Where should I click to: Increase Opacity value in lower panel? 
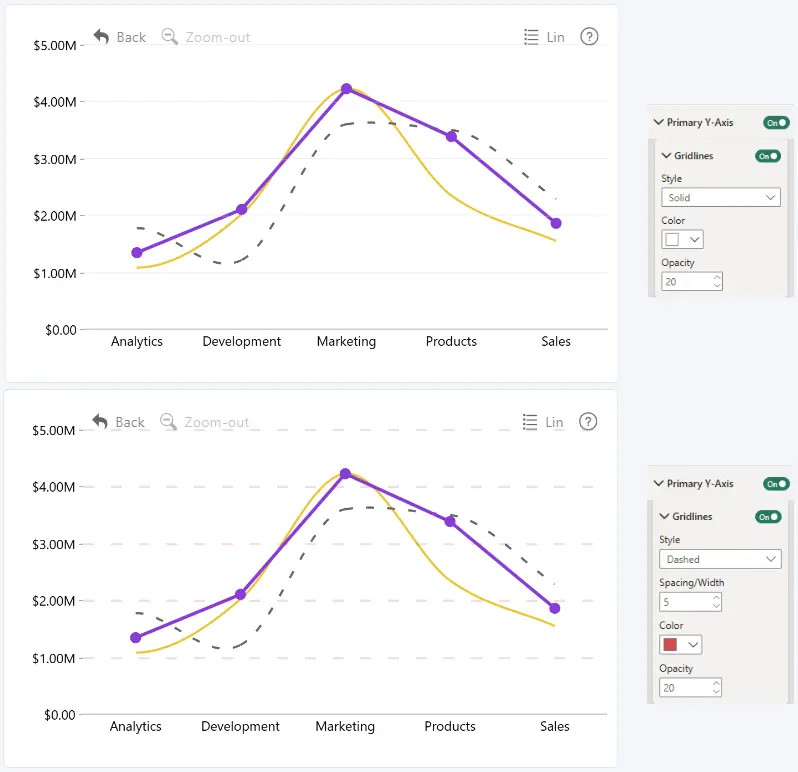coord(716,683)
